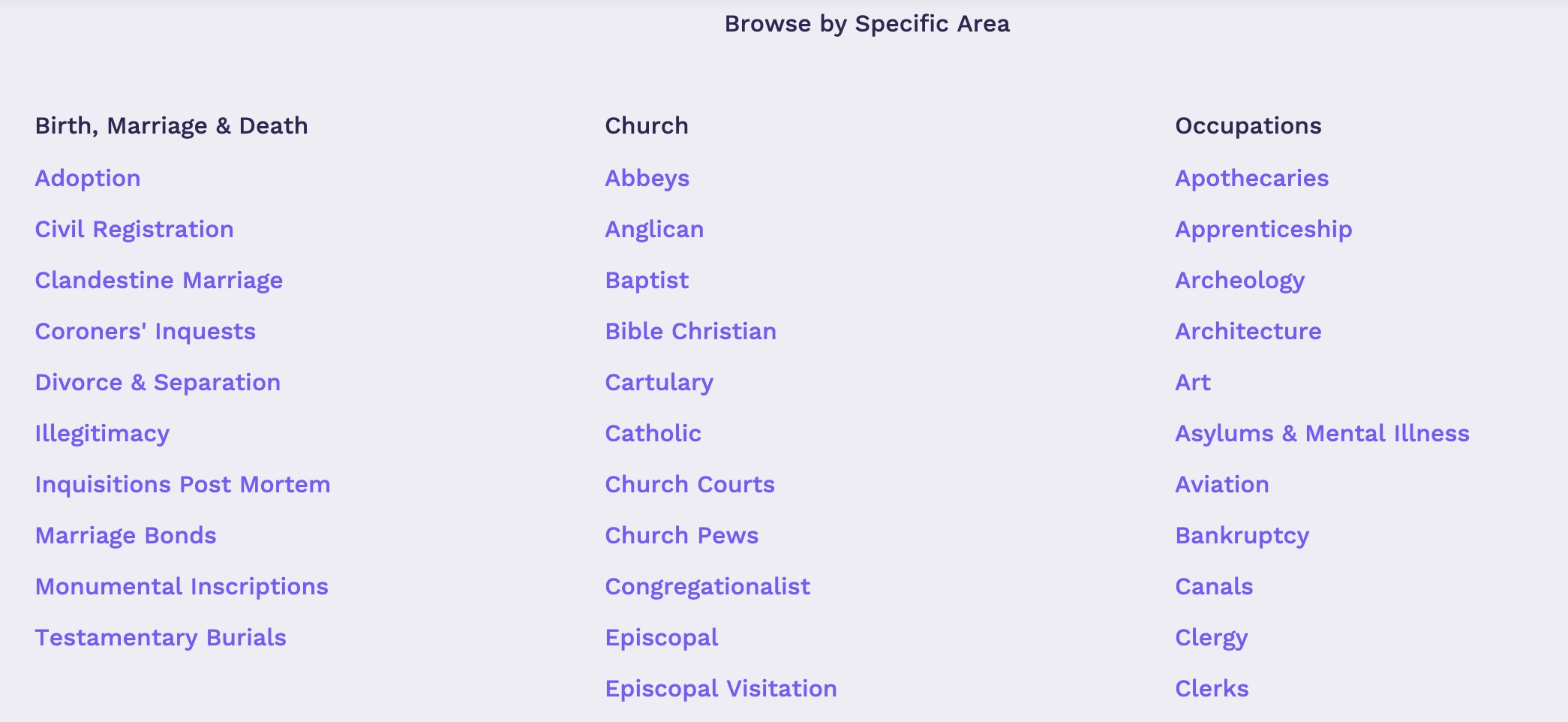Browse Asylums & Mental Illness
The width and height of the screenshot is (1568, 722).
click(x=1322, y=434)
